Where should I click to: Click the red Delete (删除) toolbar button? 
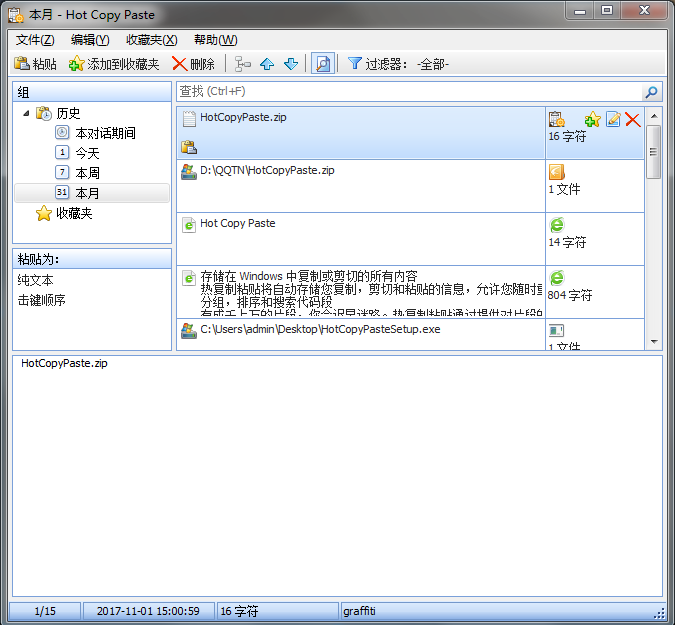tap(193, 64)
